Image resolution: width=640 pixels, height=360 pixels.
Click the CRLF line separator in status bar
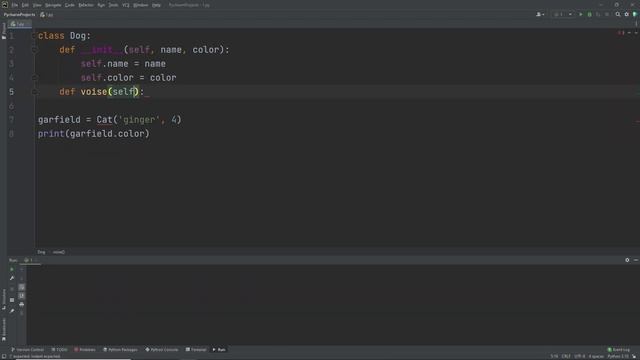click(x=566, y=357)
